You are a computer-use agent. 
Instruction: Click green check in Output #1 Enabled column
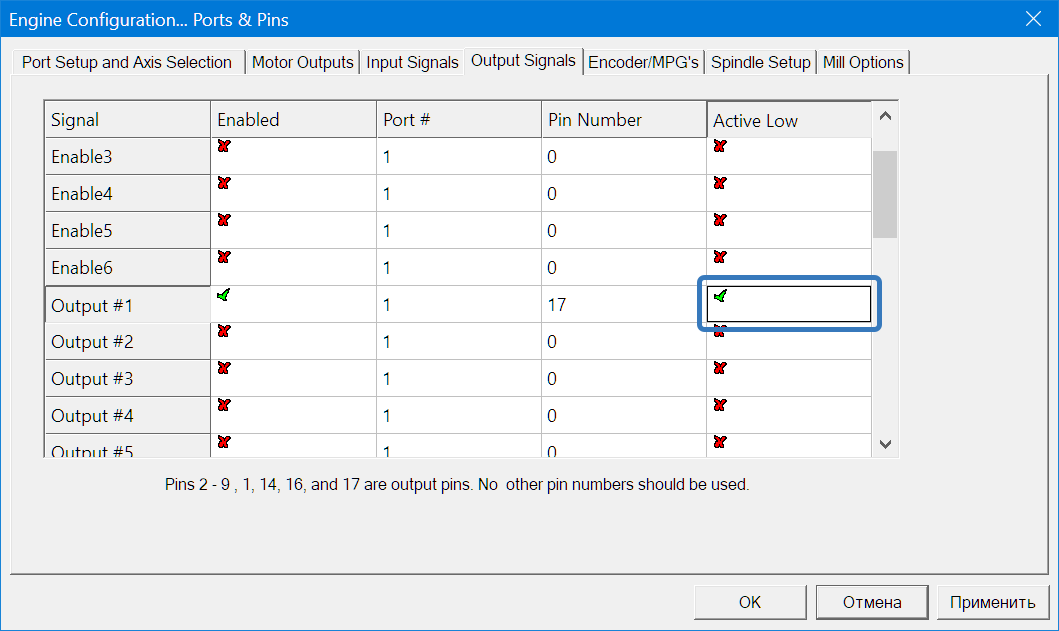[x=224, y=294]
